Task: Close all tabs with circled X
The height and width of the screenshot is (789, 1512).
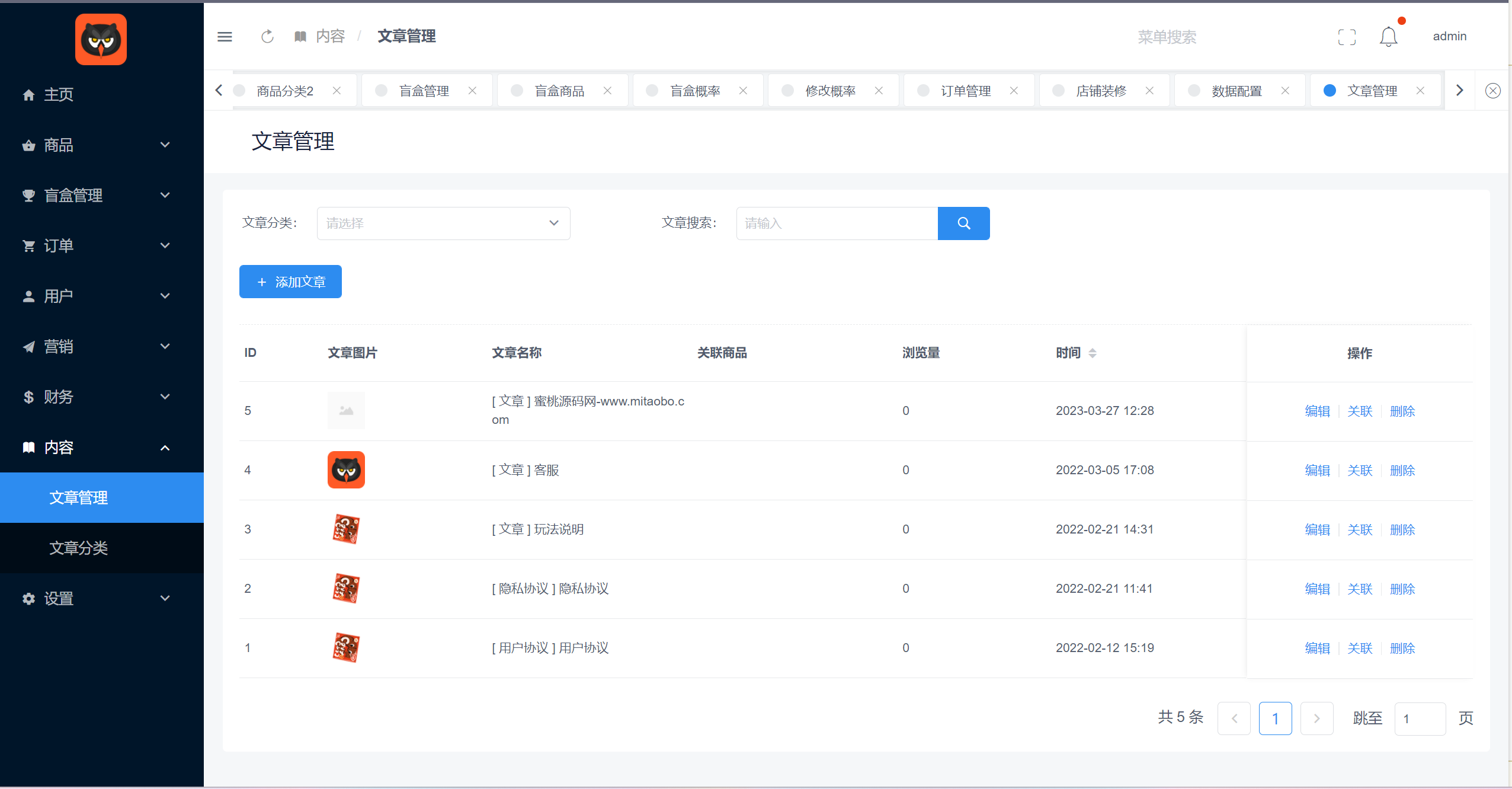Action: (1492, 91)
